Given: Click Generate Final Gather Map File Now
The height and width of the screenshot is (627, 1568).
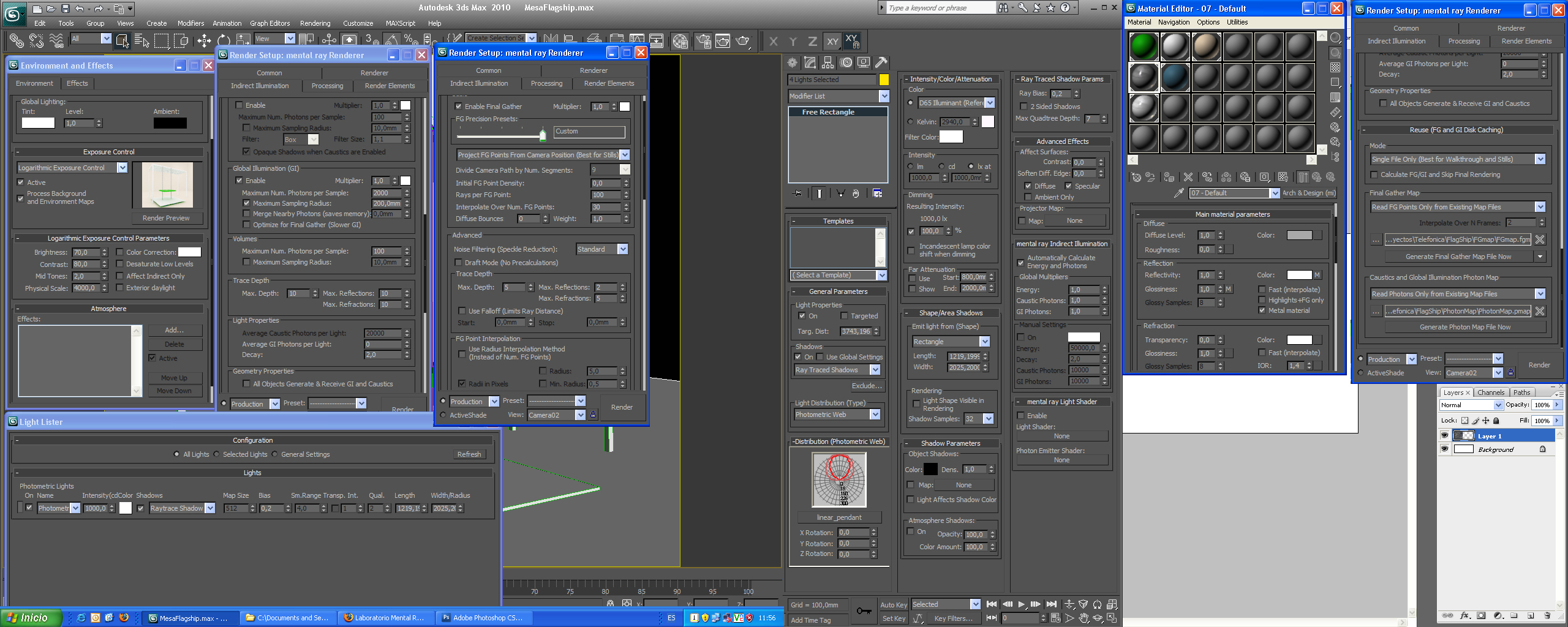Looking at the screenshot, I should [x=1458, y=257].
